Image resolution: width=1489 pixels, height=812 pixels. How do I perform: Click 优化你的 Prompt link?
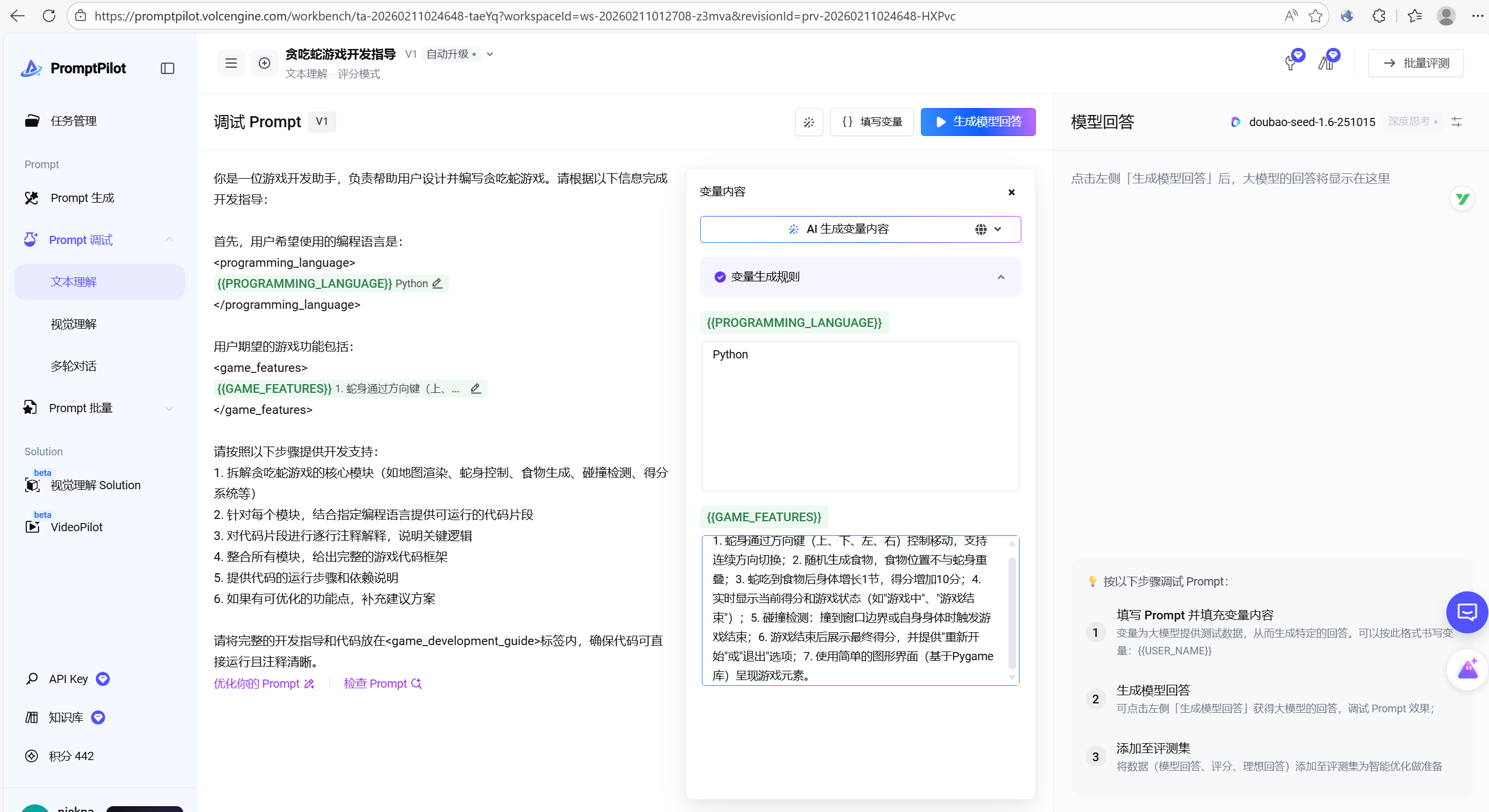[264, 683]
